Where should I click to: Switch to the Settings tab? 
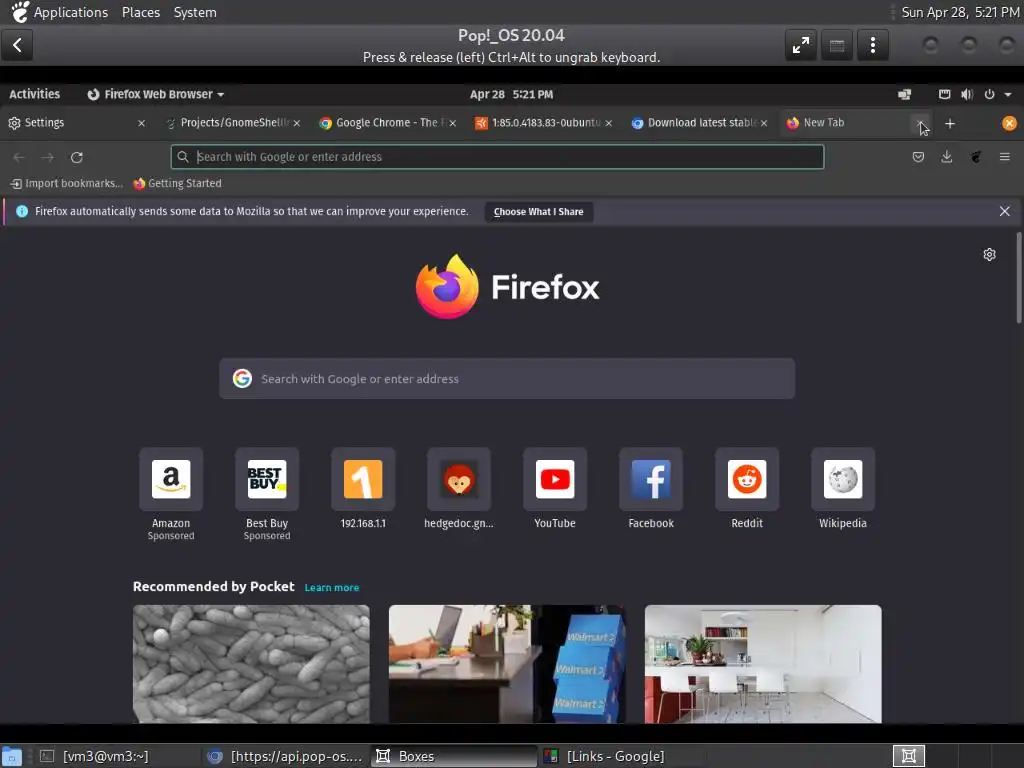77,123
